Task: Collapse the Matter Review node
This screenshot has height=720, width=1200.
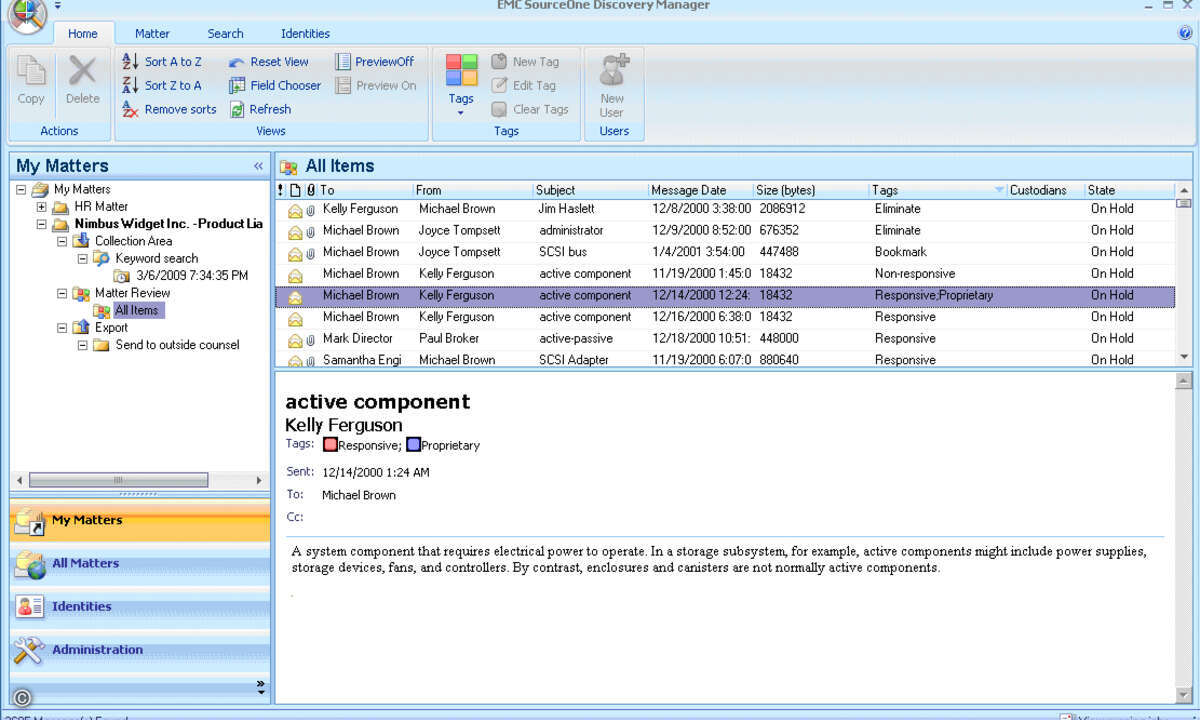Action: coord(62,293)
